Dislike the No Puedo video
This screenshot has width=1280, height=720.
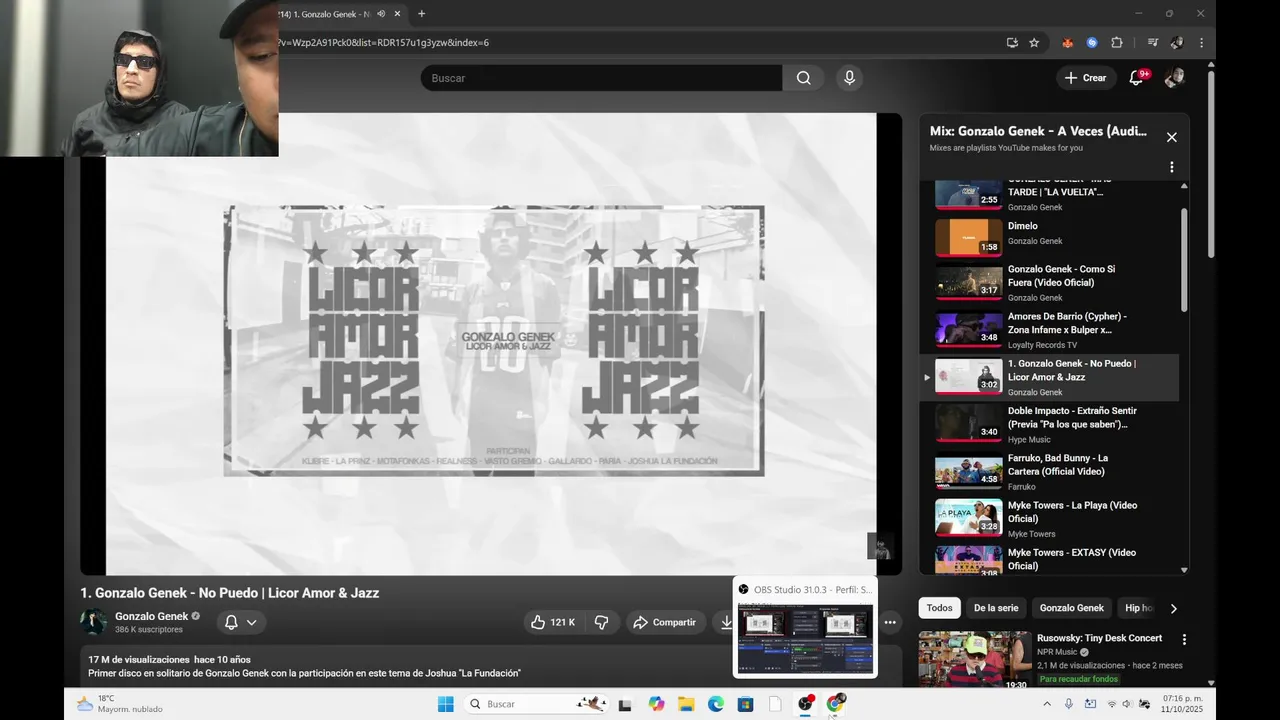[601, 622]
